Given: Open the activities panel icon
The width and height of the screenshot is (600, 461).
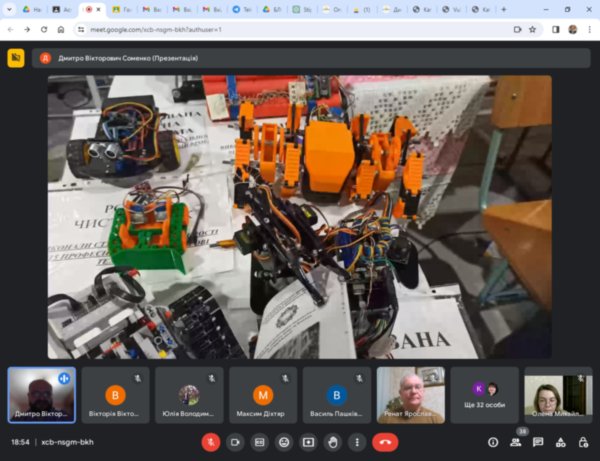Looking at the screenshot, I should tap(560, 441).
